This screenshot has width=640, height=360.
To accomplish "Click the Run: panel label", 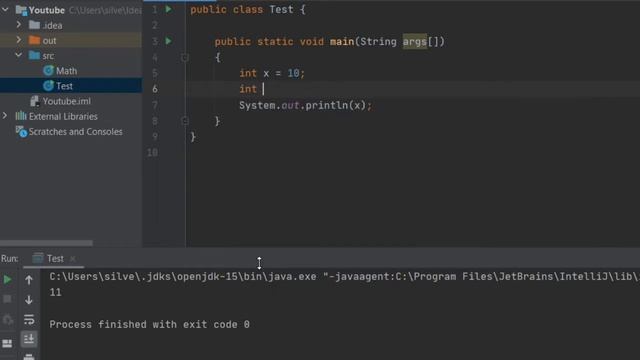I will [x=10, y=258].
